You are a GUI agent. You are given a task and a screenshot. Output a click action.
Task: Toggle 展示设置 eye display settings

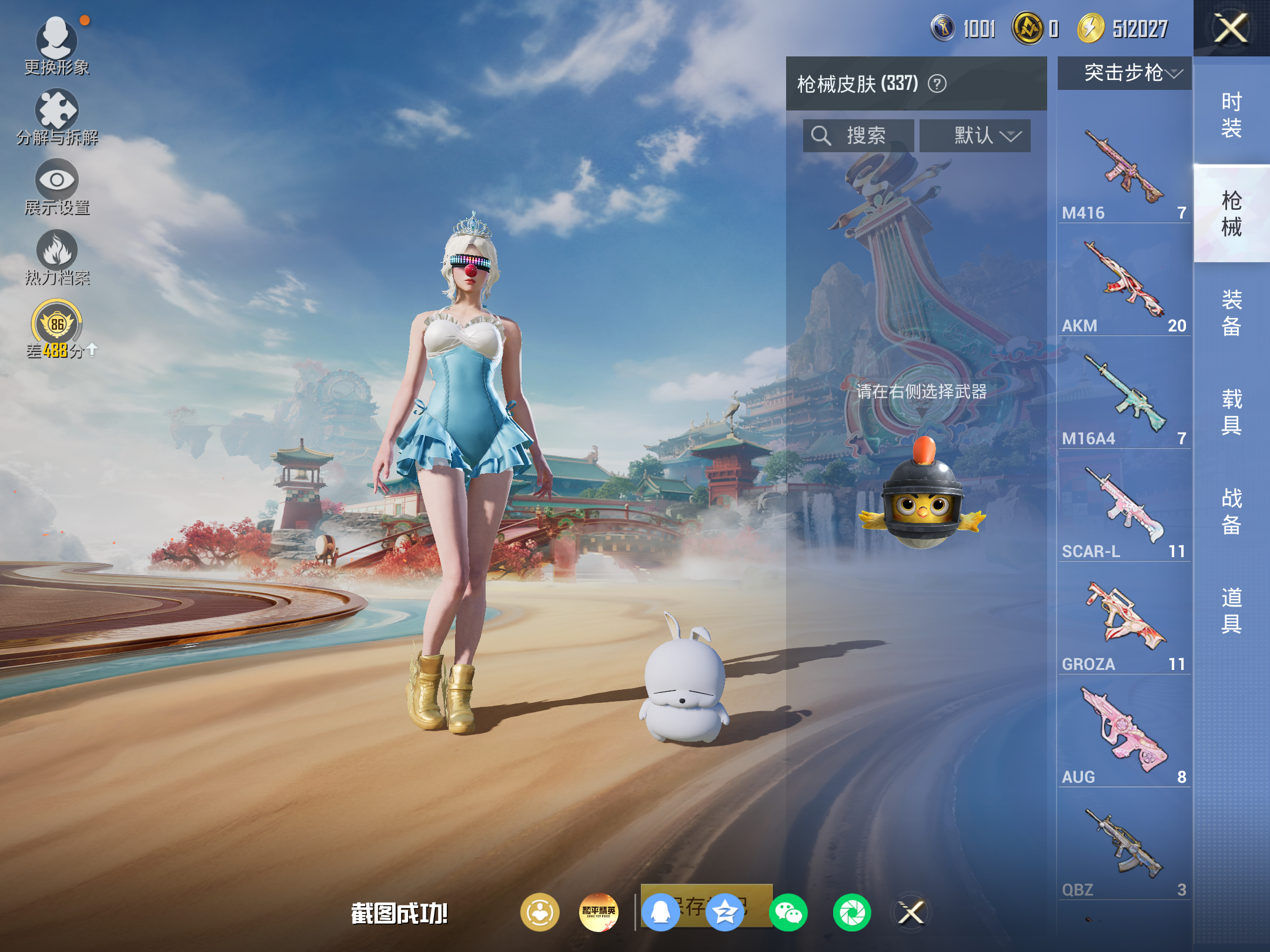(x=56, y=180)
